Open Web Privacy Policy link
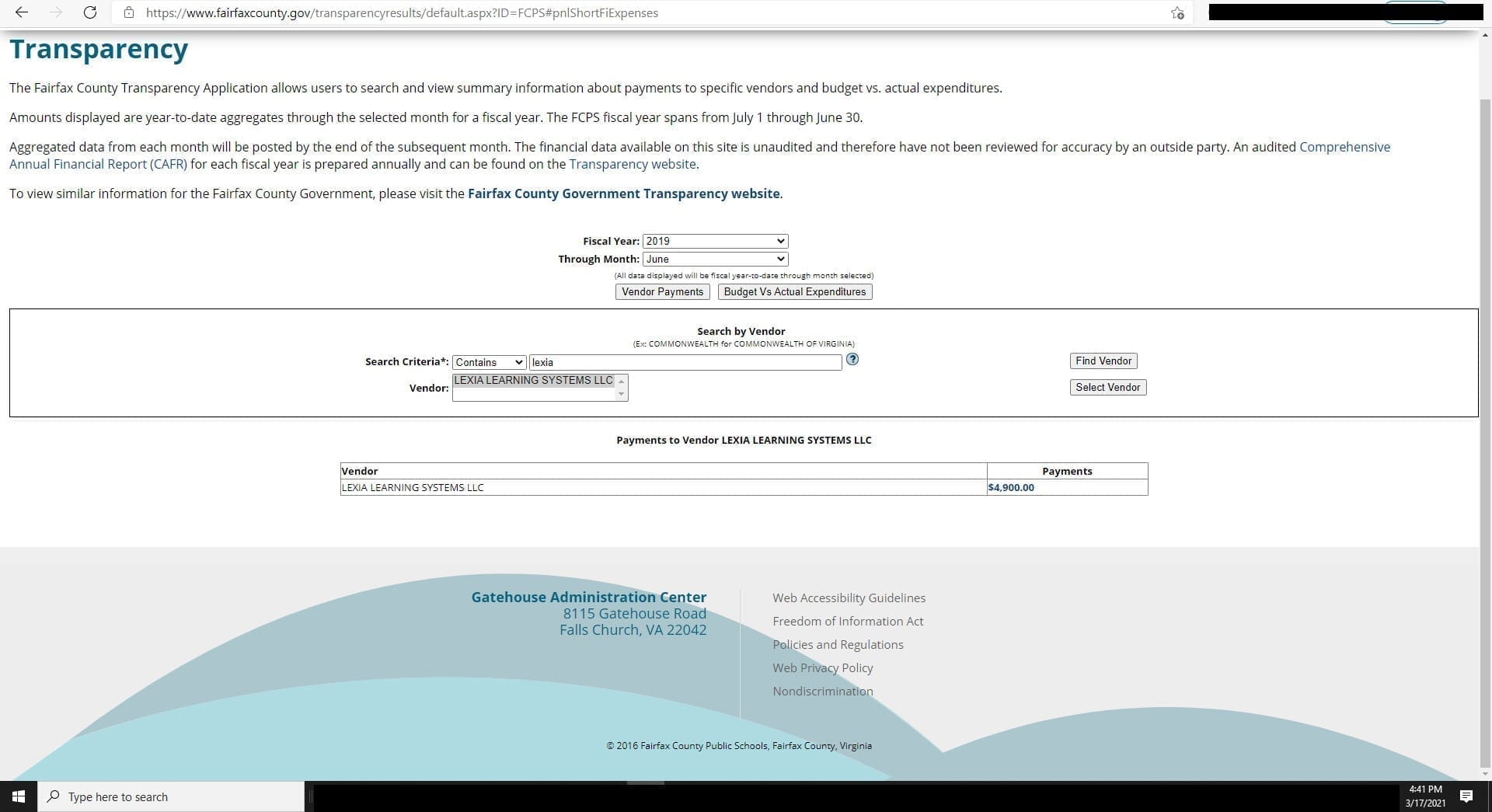Image resolution: width=1492 pixels, height=812 pixels. tap(822, 667)
